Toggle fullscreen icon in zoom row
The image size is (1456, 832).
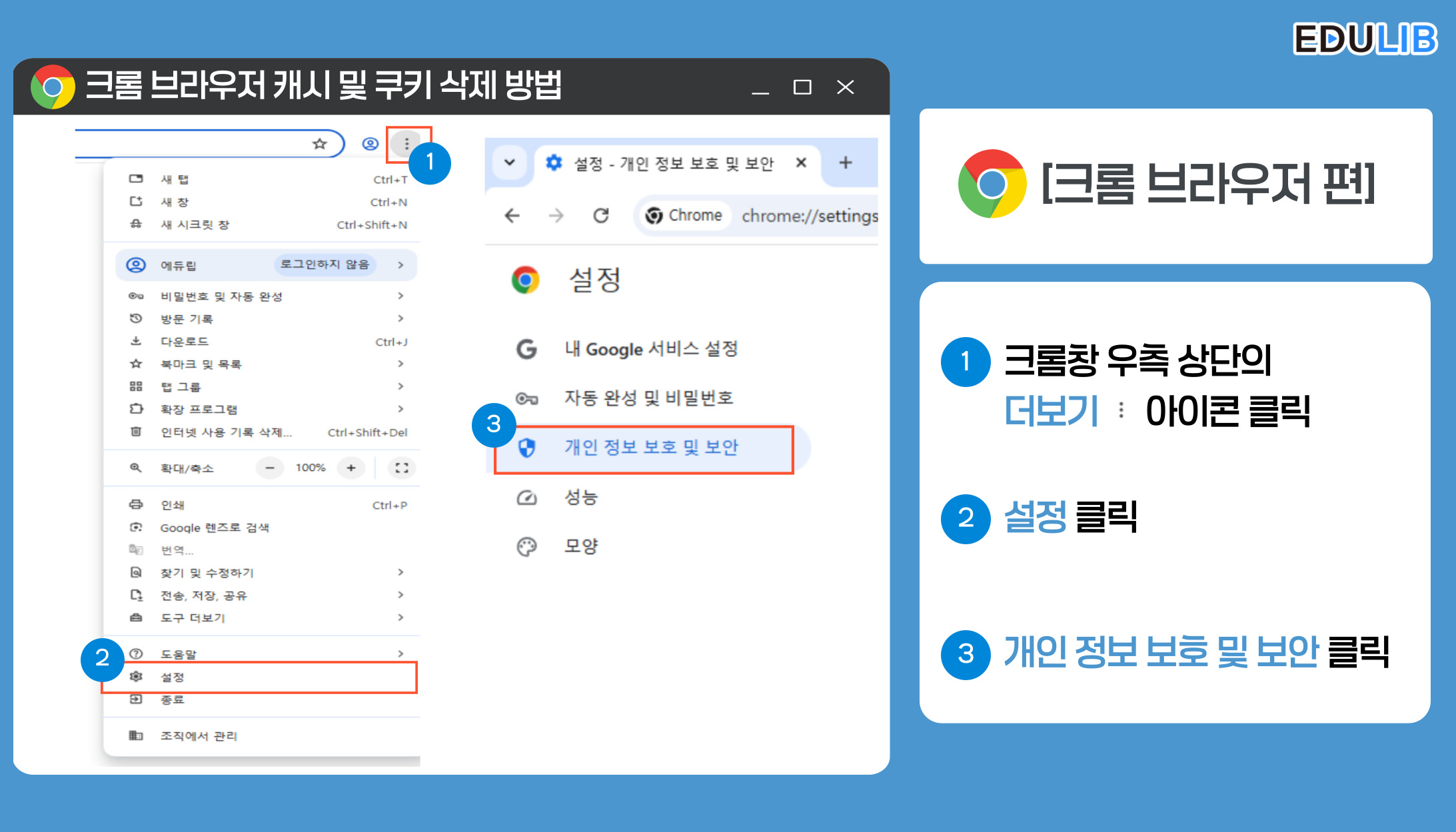coord(402,468)
